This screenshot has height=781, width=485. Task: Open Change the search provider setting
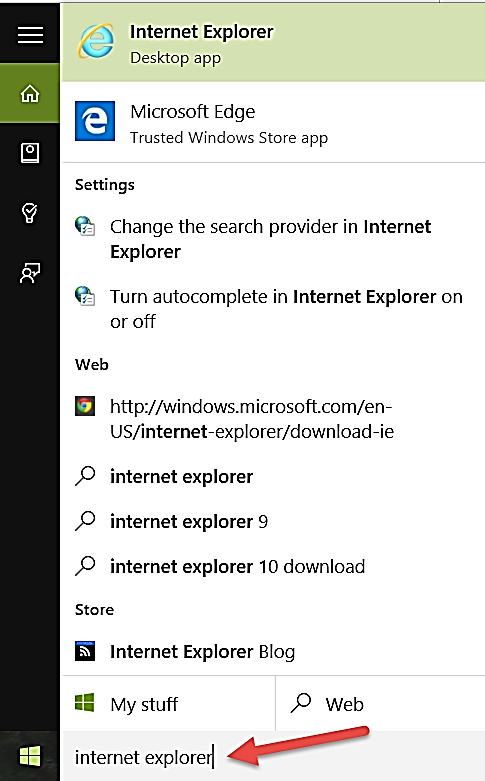point(272,239)
